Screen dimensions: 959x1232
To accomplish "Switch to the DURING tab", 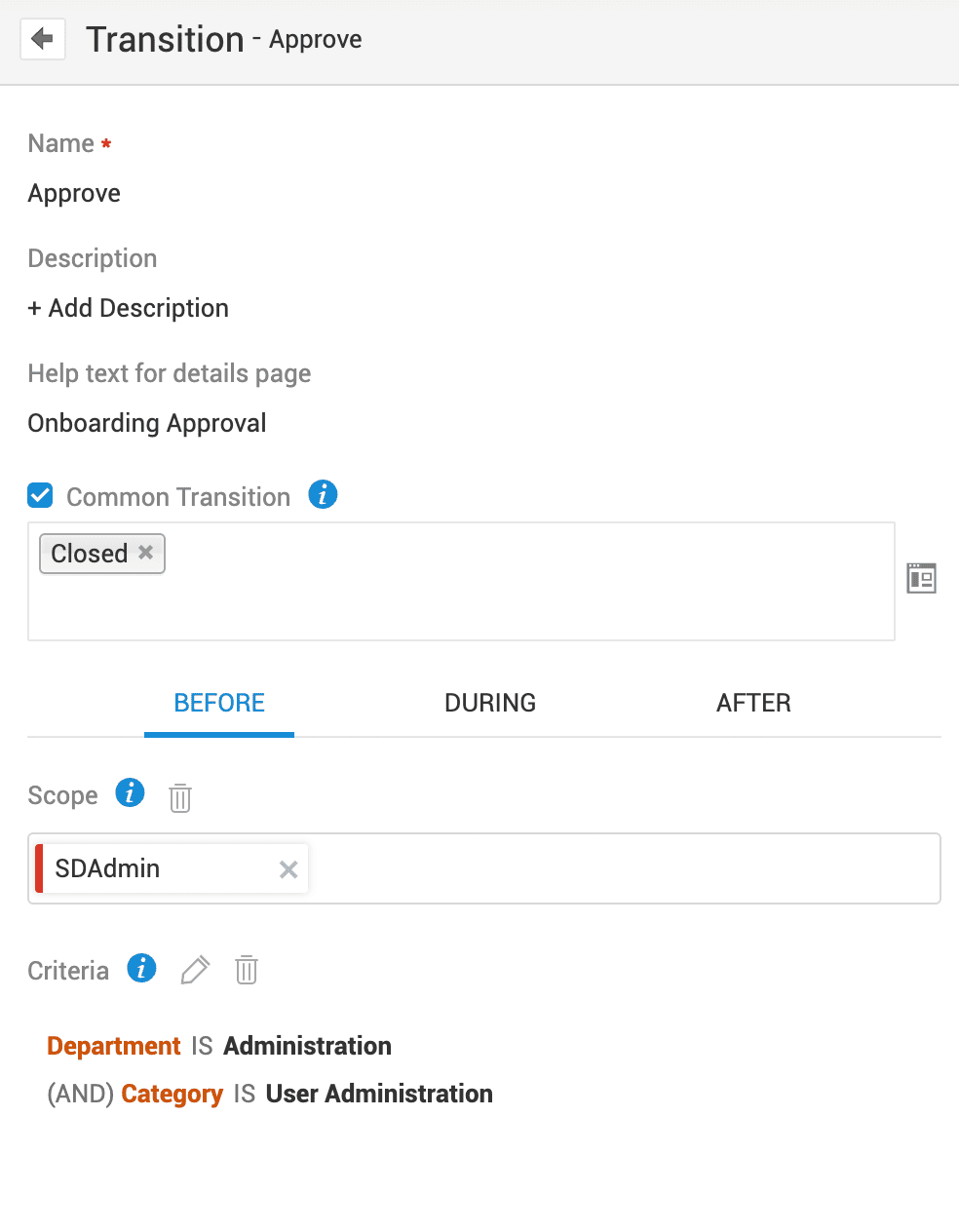I will pyautogui.click(x=490, y=703).
